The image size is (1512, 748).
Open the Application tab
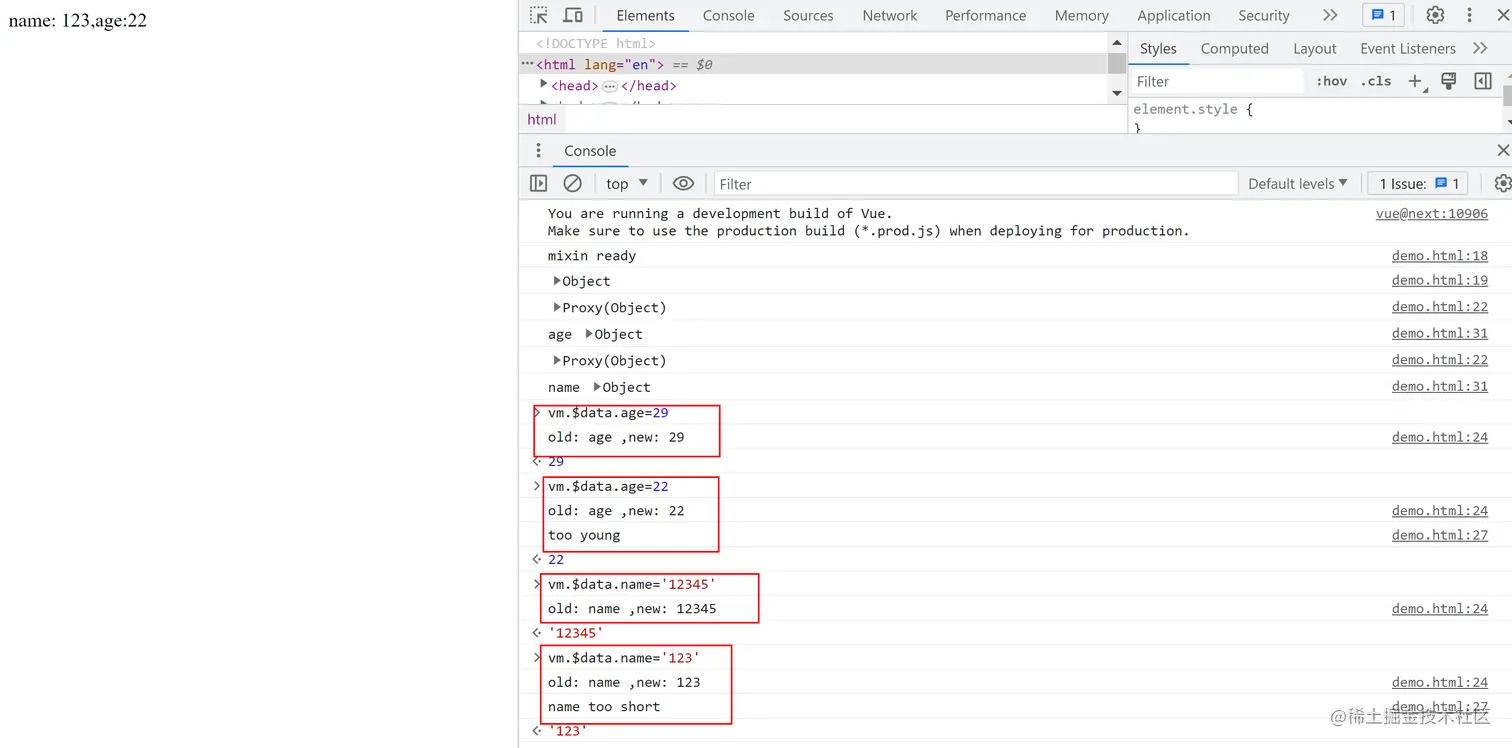pyautogui.click(x=1173, y=15)
